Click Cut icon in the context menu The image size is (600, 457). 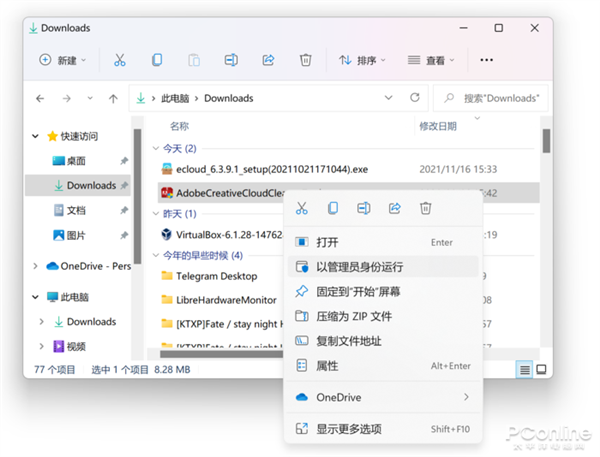302,208
